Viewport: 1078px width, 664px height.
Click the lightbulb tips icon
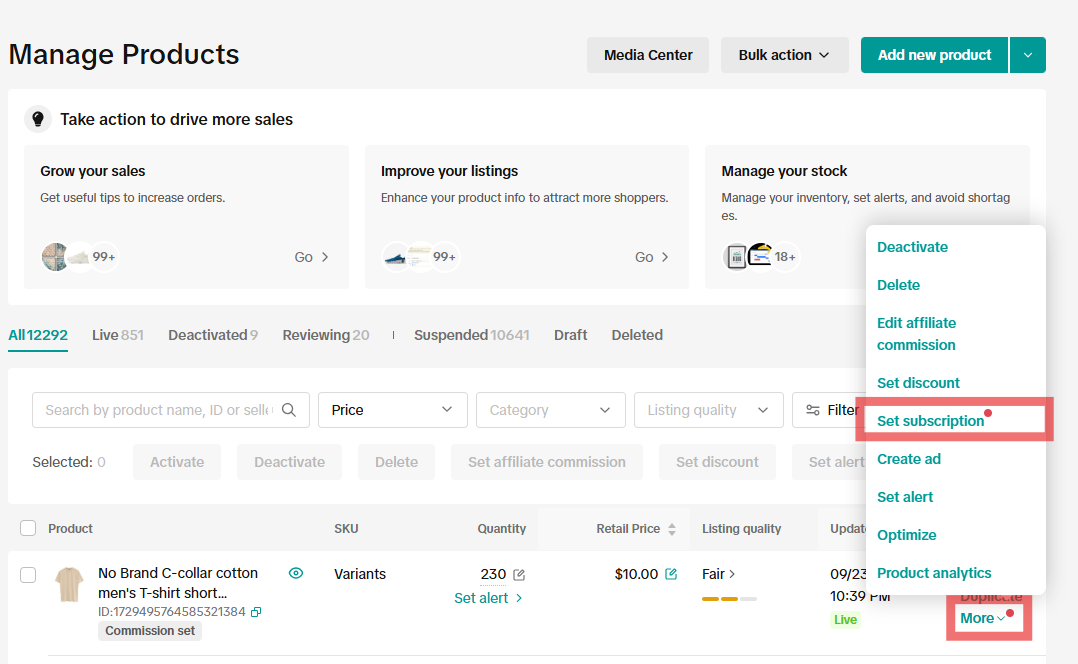(x=38, y=119)
